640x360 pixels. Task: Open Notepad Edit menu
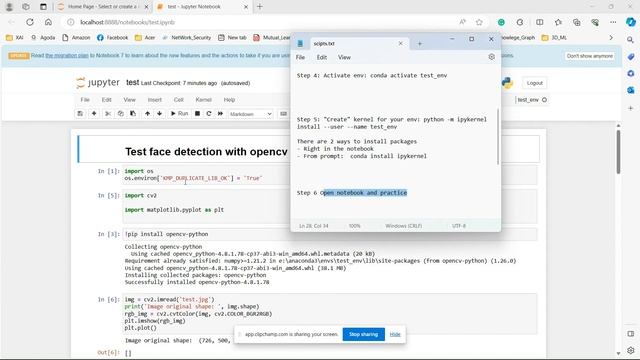click(x=322, y=57)
